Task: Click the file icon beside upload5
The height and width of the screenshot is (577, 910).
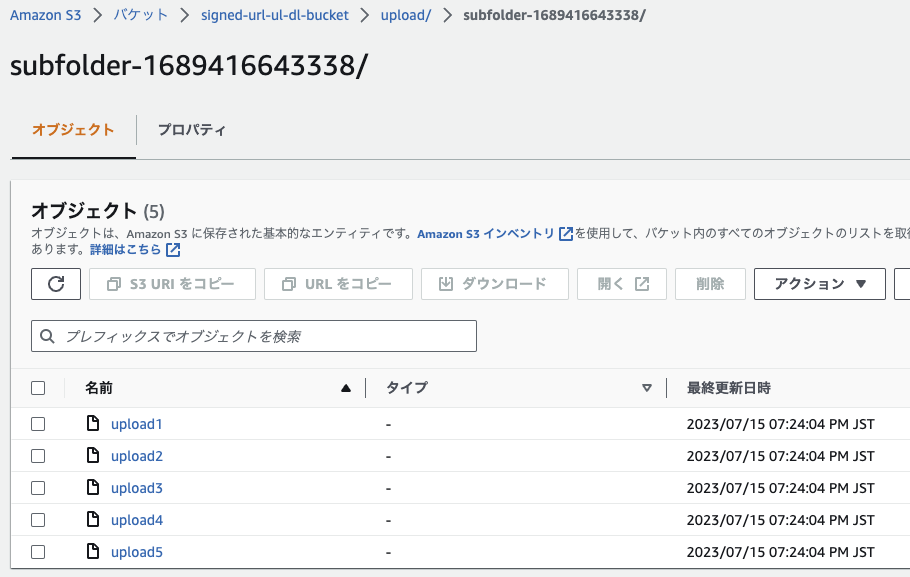Action: coord(93,551)
